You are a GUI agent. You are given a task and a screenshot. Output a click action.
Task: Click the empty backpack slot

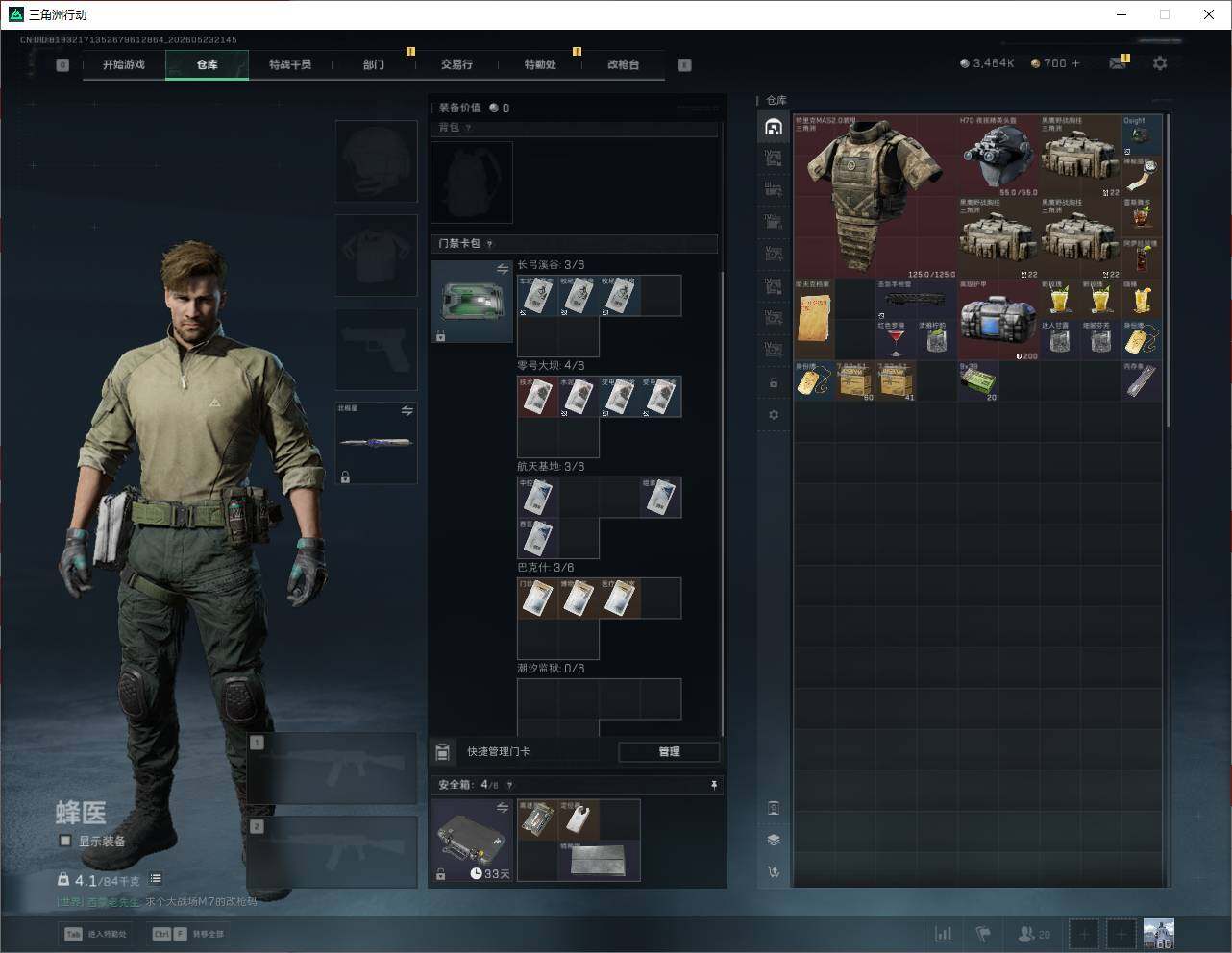click(x=472, y=183)
